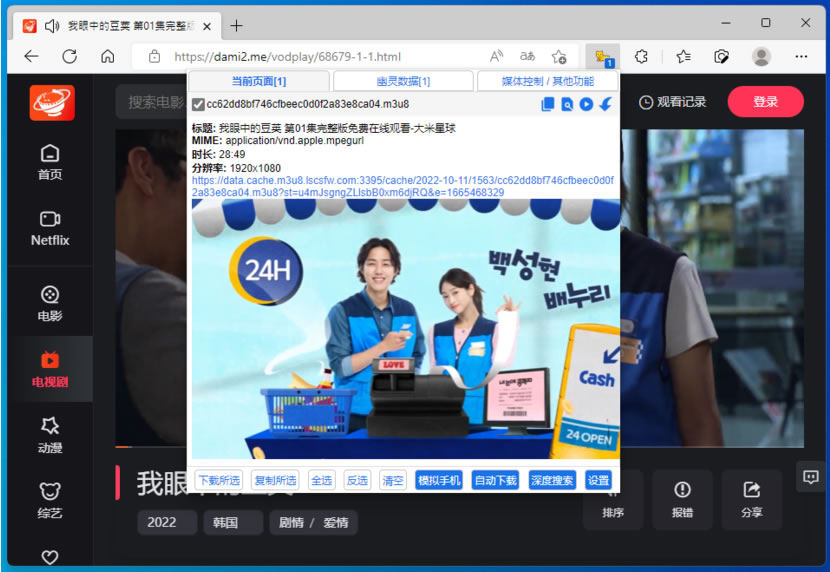This screenshot has width=830, height=572.
Task: Click 全选 button
Action: click(321, 480)
